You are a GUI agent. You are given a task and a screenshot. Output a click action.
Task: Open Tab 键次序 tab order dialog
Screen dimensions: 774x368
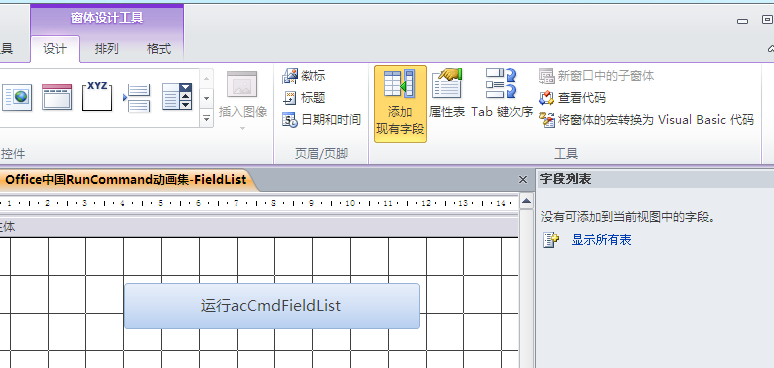coord(502,94)
